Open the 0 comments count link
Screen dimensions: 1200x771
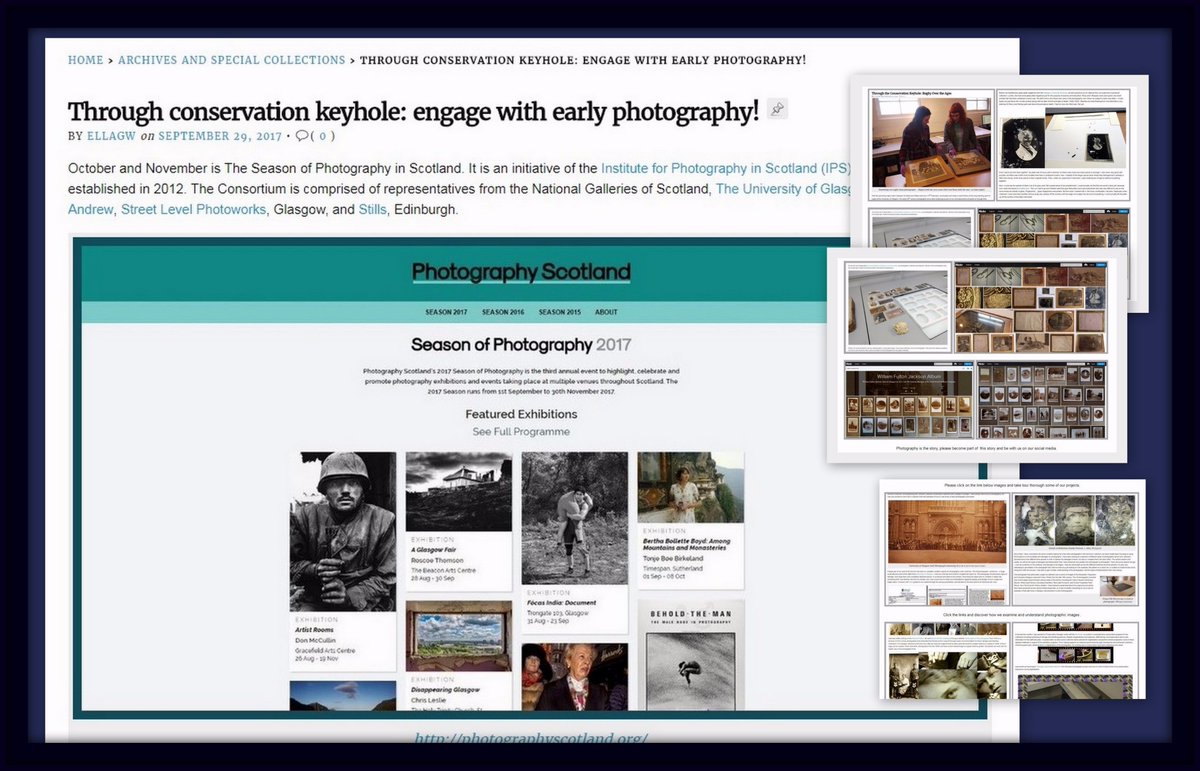coord(324,136)
